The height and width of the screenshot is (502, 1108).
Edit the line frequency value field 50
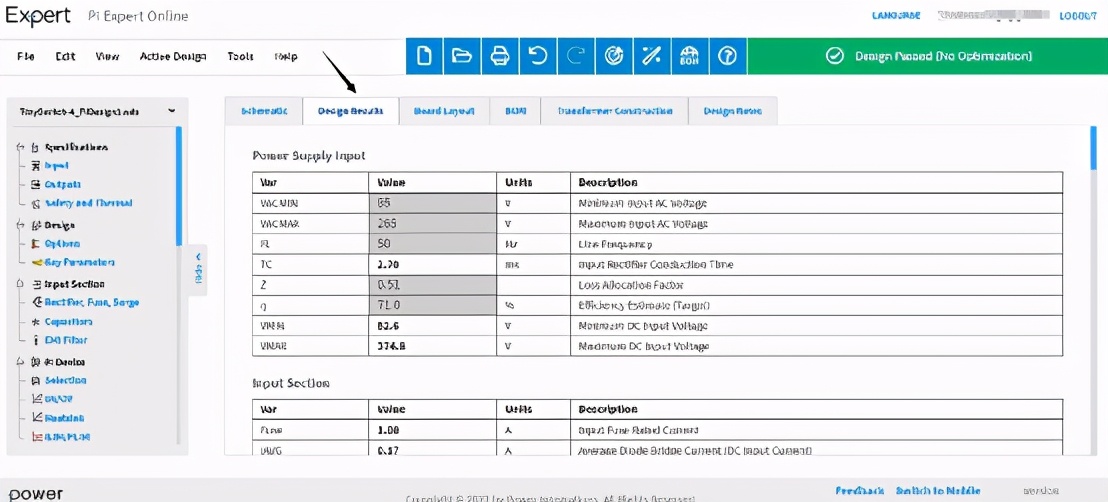[x=432, y=244]
